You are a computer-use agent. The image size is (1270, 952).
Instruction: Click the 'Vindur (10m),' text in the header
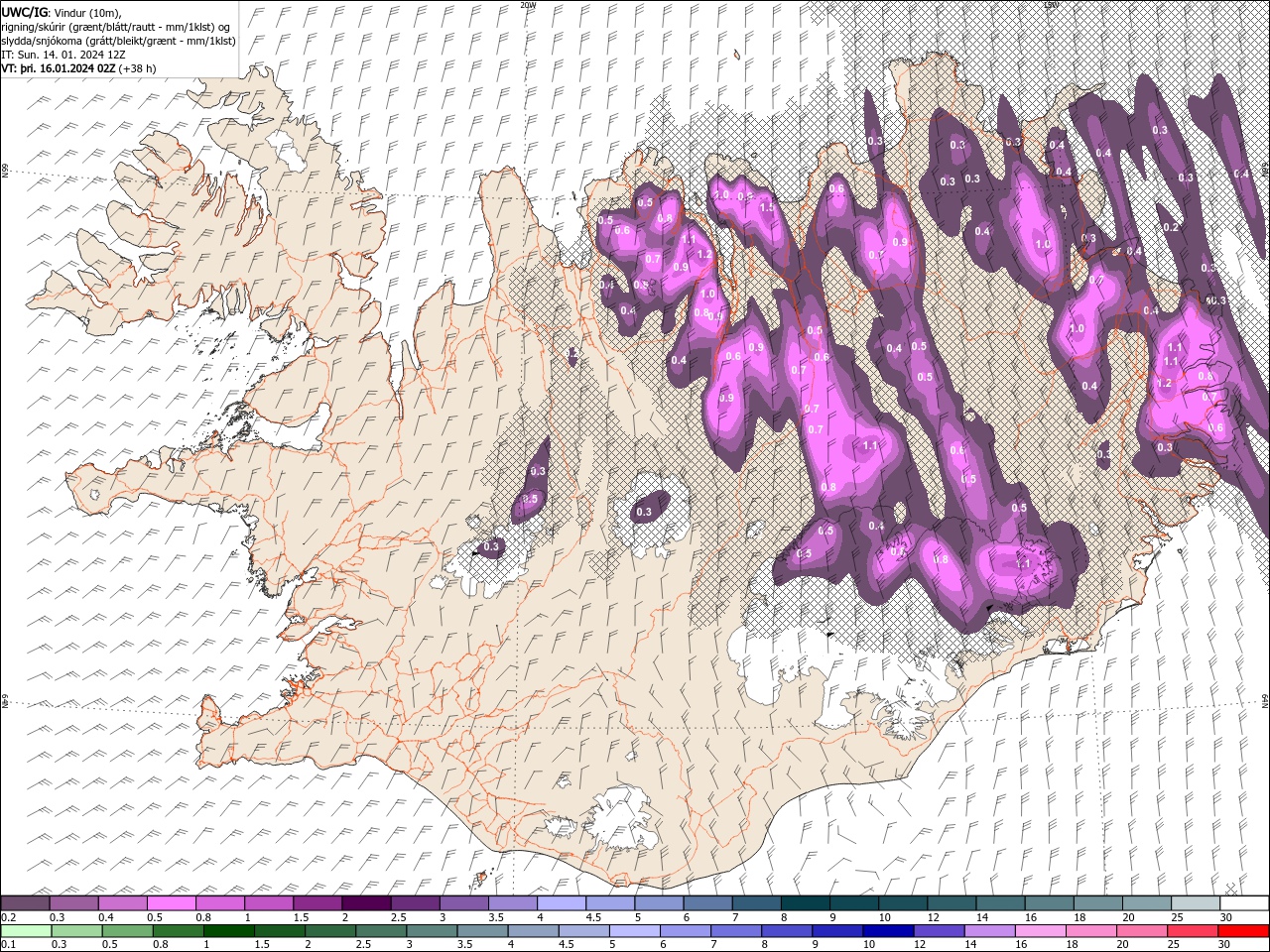(x=87, y=12)
